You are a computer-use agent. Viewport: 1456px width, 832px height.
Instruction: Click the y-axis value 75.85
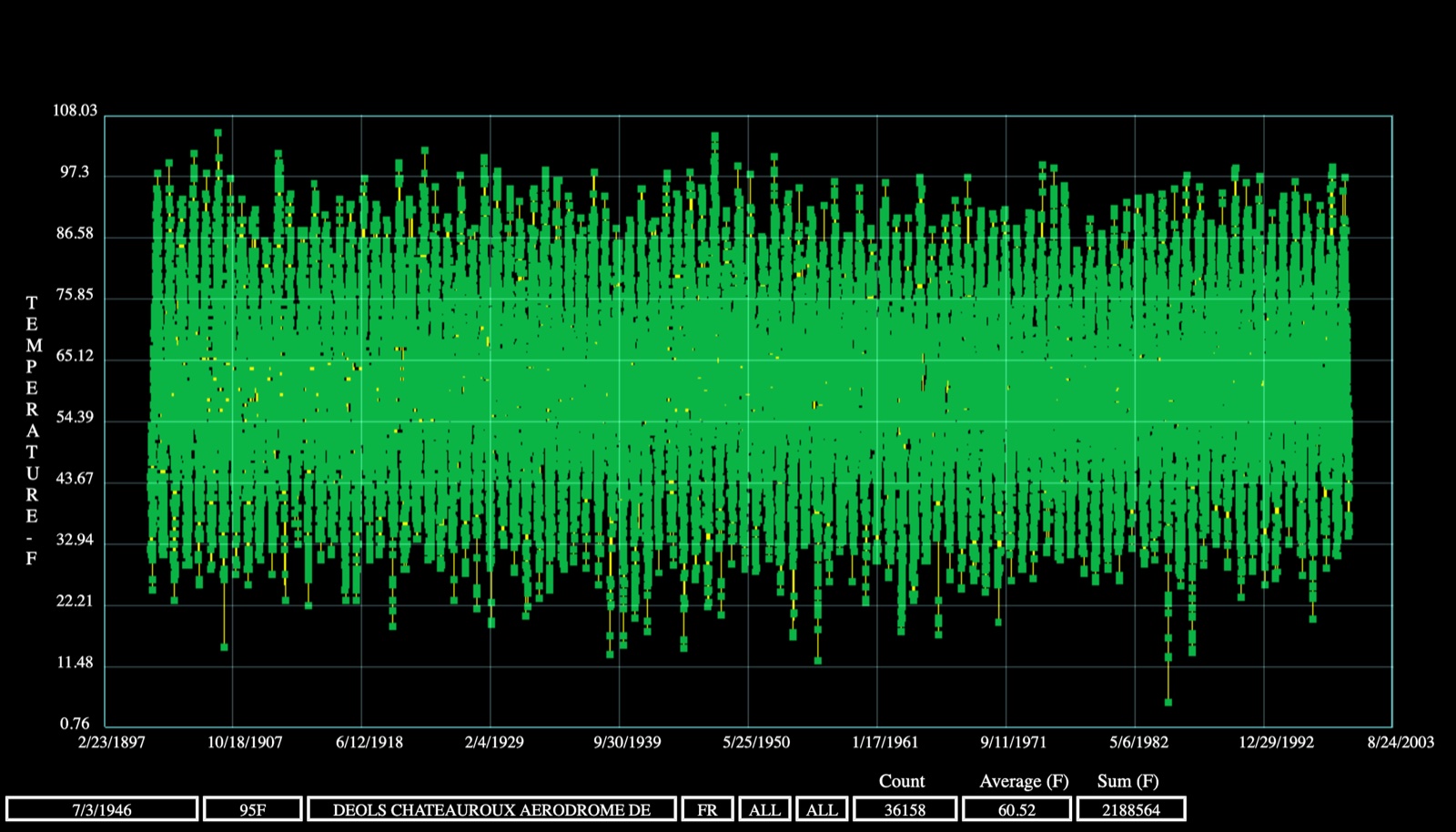75,295
